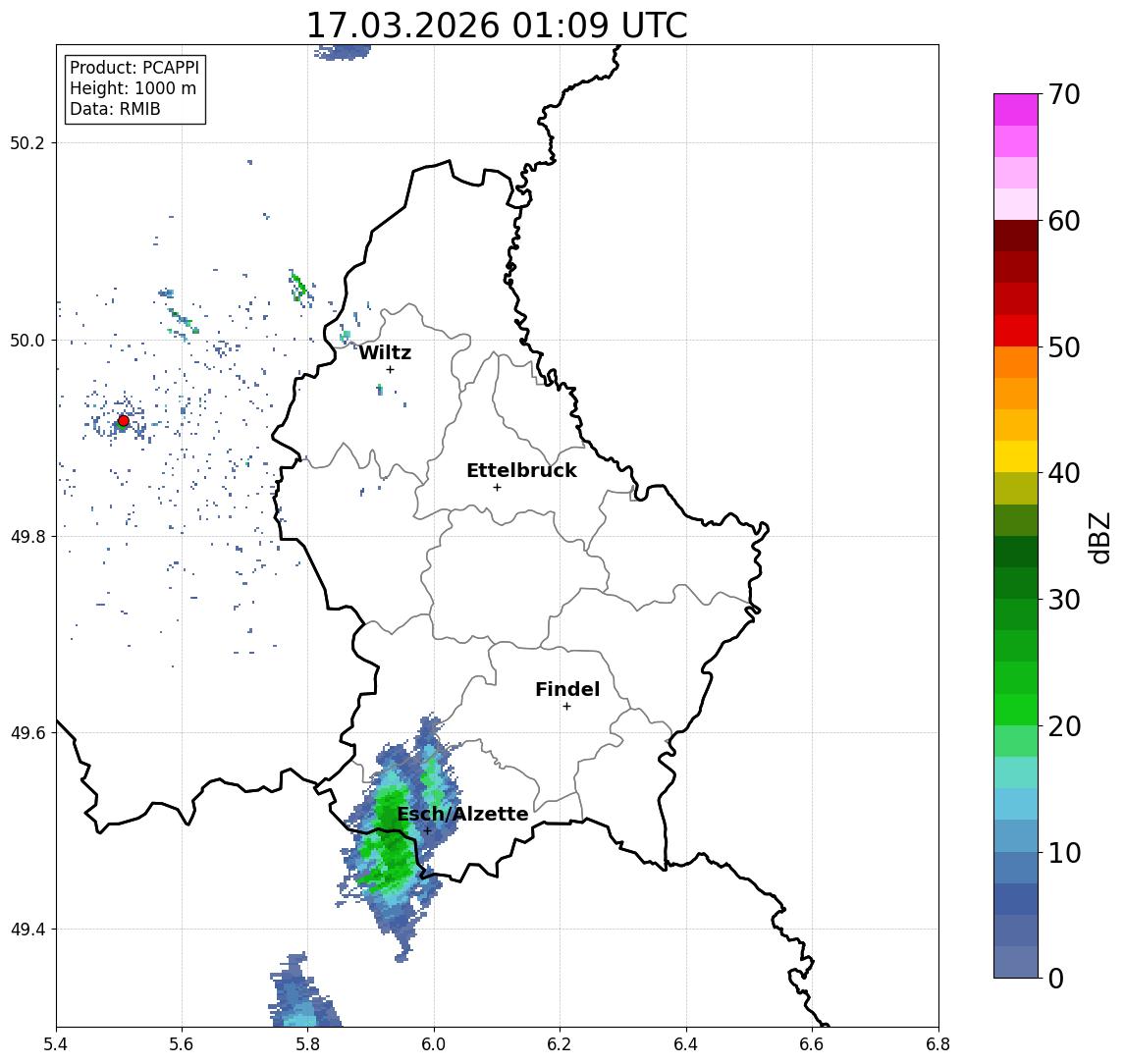Viewport: 1124px width, 1064px height.
Task: Click the timestamp title 17.03.2026 01:09 UTC
Action: (497, 26)
